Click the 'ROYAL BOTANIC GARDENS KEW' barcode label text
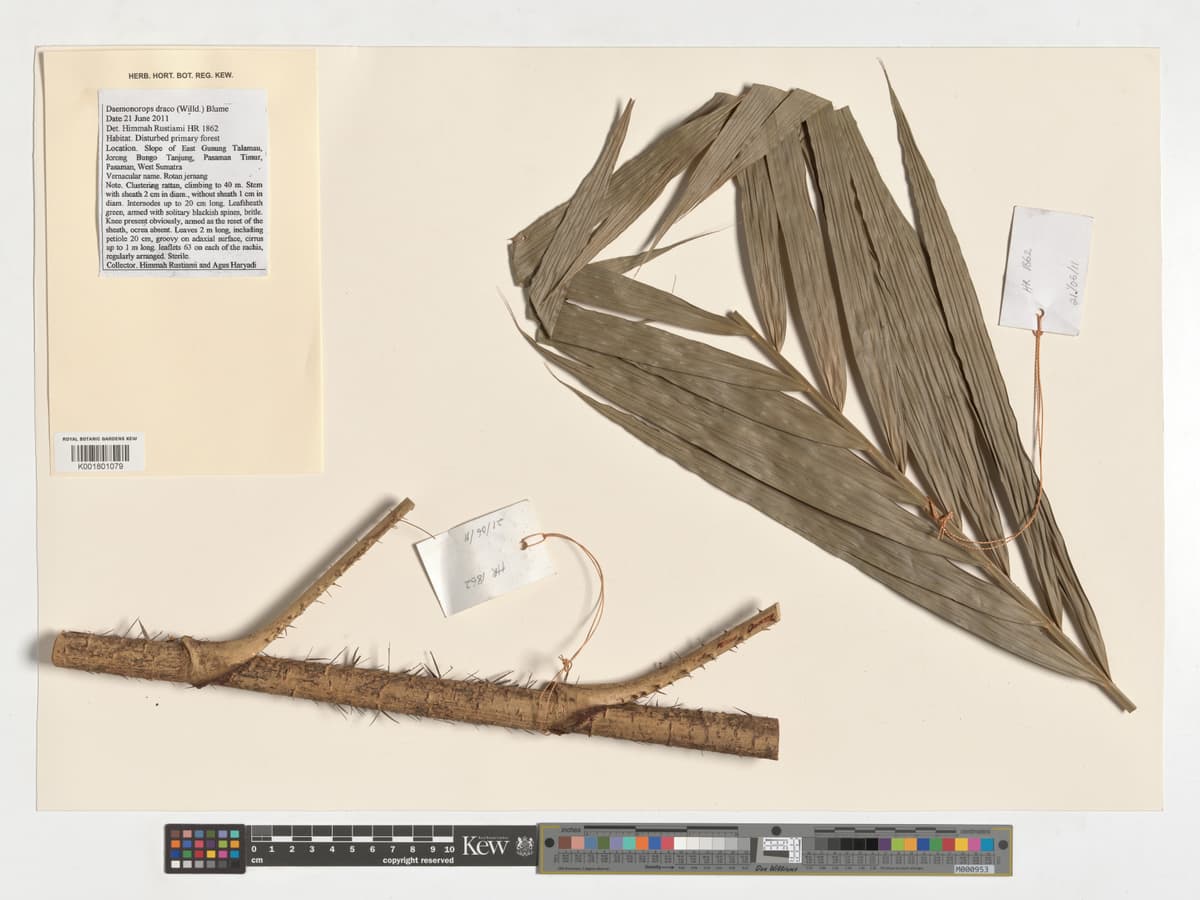 point(99,439)
